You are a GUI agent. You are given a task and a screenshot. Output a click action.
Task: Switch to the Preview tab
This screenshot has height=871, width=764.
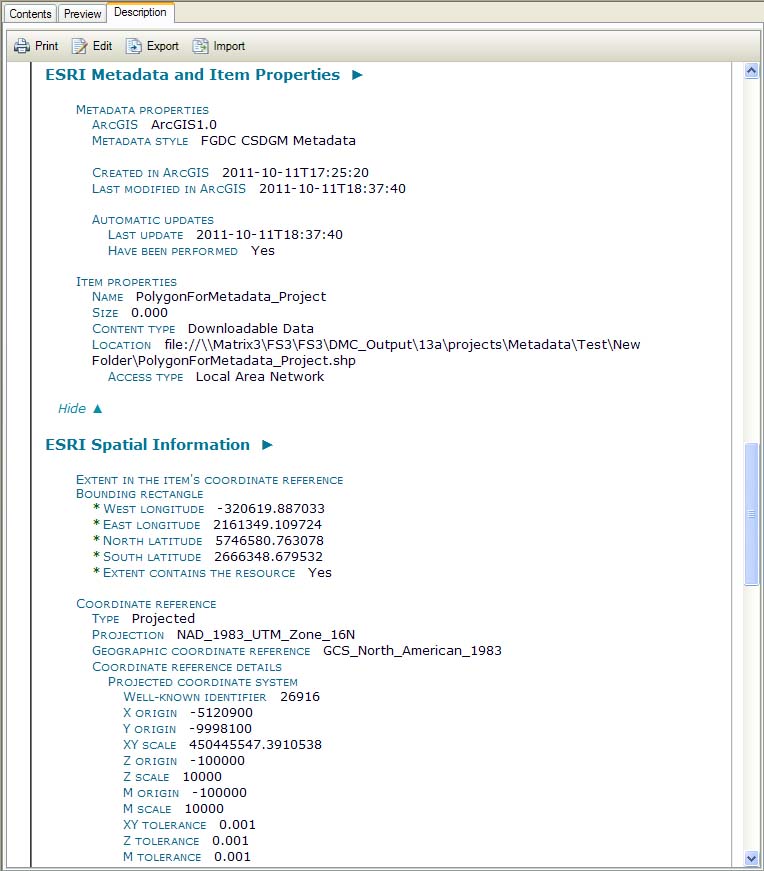click(x=82, y=13)
